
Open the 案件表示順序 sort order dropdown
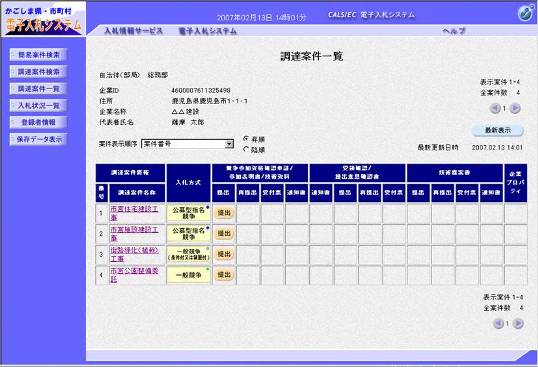tap(188, 144)
